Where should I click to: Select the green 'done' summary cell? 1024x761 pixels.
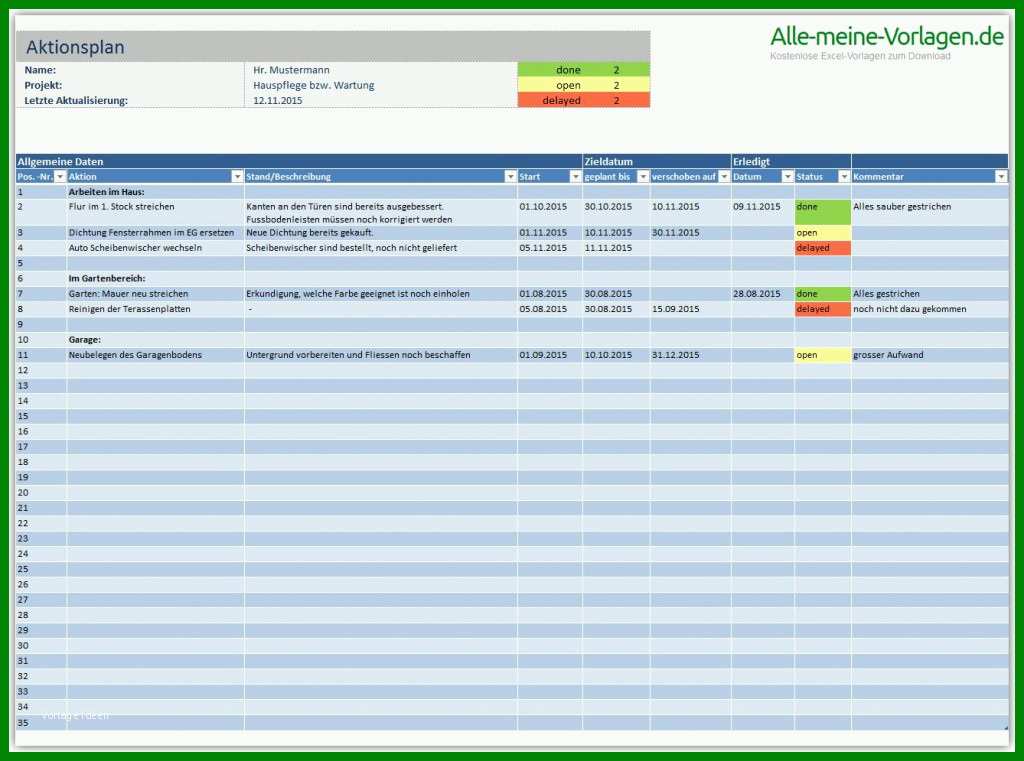point(584,69)
